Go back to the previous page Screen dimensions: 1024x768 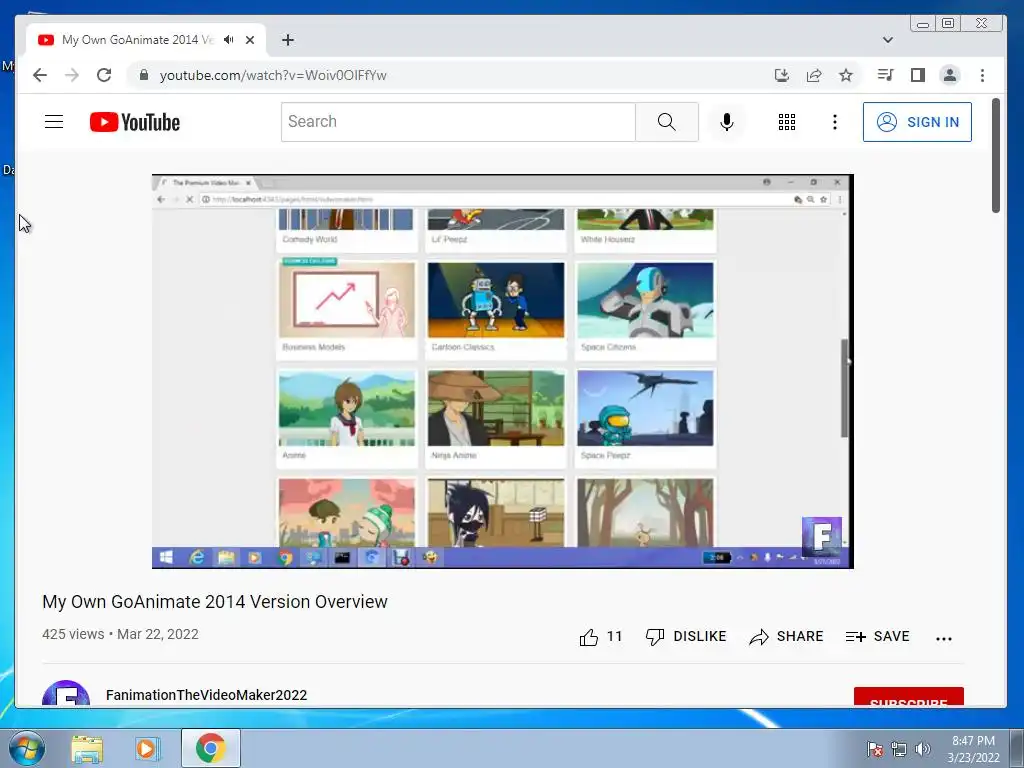pos(40,75)
